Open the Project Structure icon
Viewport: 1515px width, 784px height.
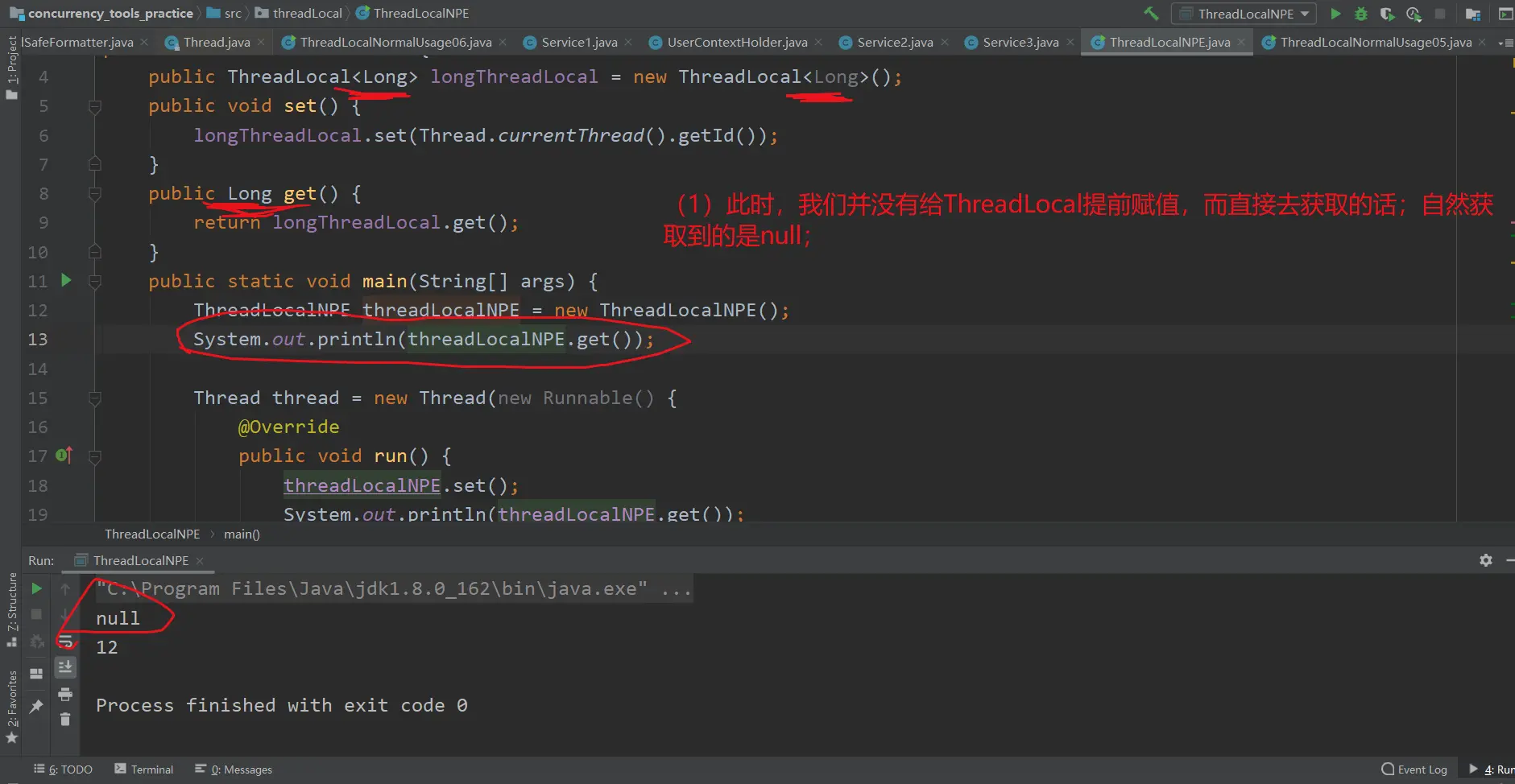click(x=1473, y=14)
